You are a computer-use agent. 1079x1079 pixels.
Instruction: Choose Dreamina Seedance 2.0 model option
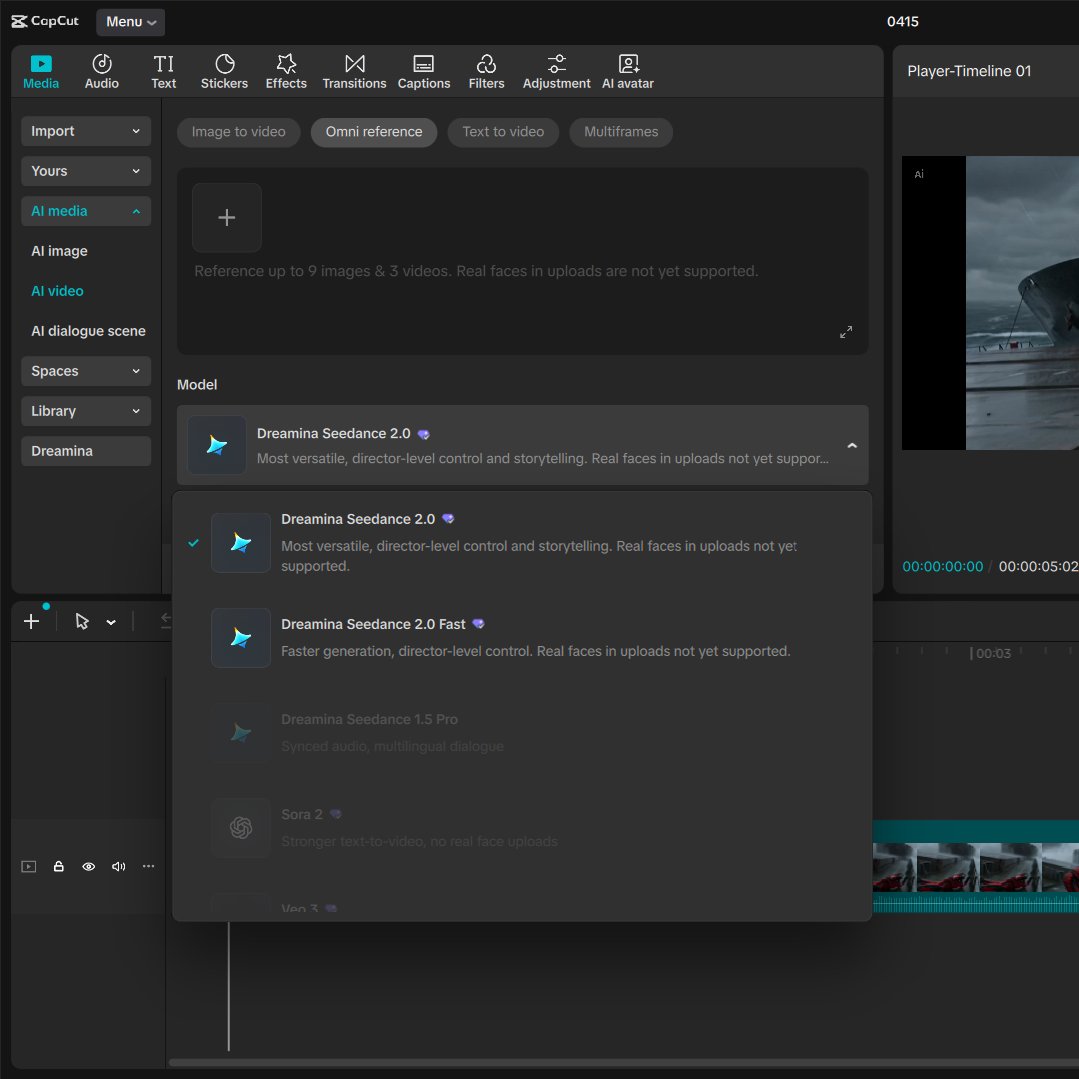coord(522,542)
